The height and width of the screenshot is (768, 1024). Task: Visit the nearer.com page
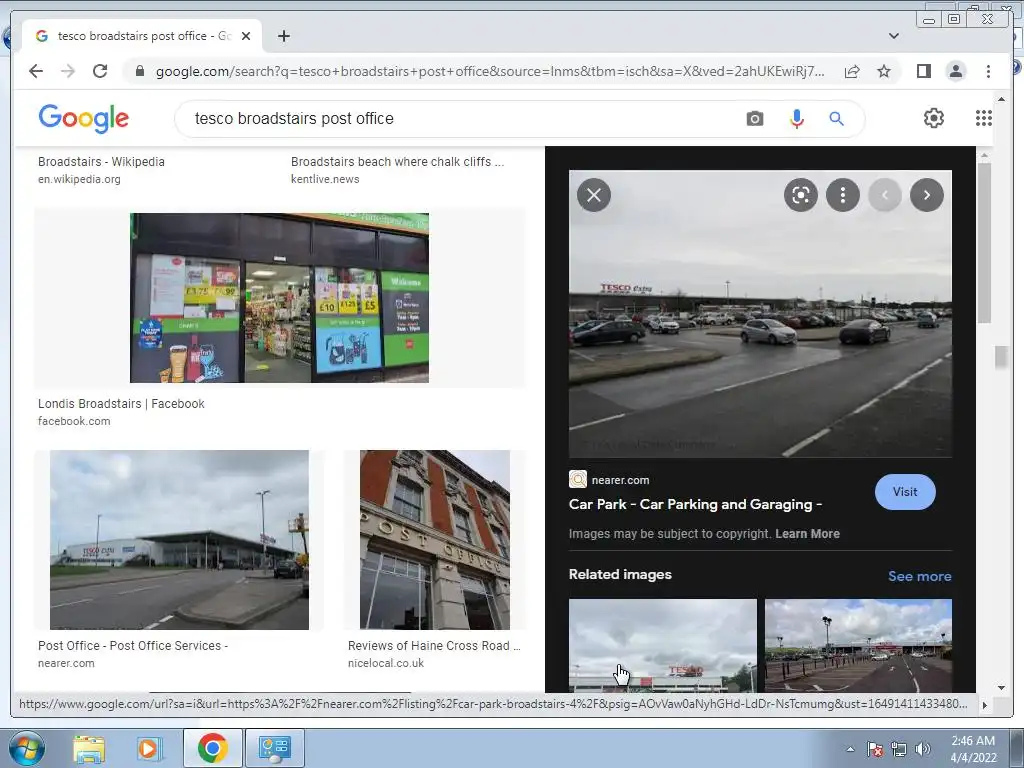tap(904, 492)
